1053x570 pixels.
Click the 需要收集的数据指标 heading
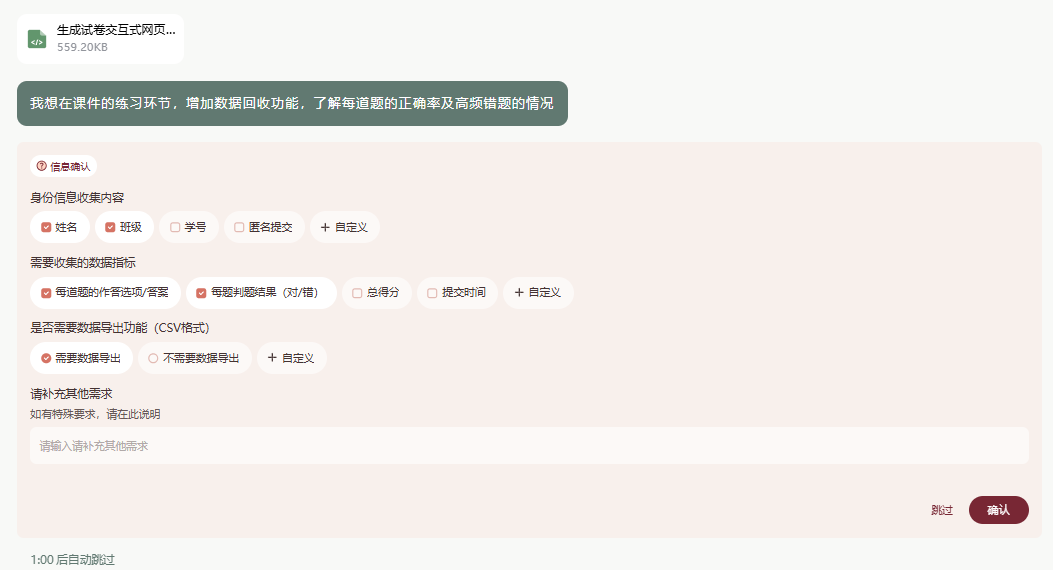tap(83, 263)
